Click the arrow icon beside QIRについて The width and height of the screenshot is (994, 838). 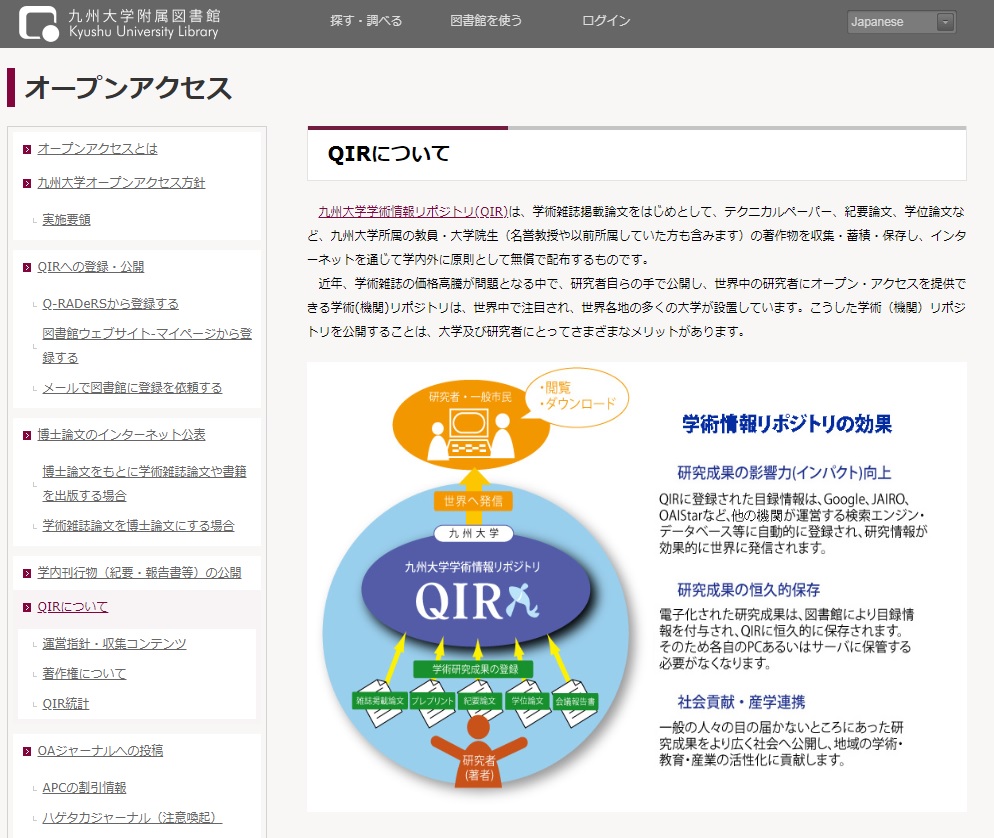27,608
